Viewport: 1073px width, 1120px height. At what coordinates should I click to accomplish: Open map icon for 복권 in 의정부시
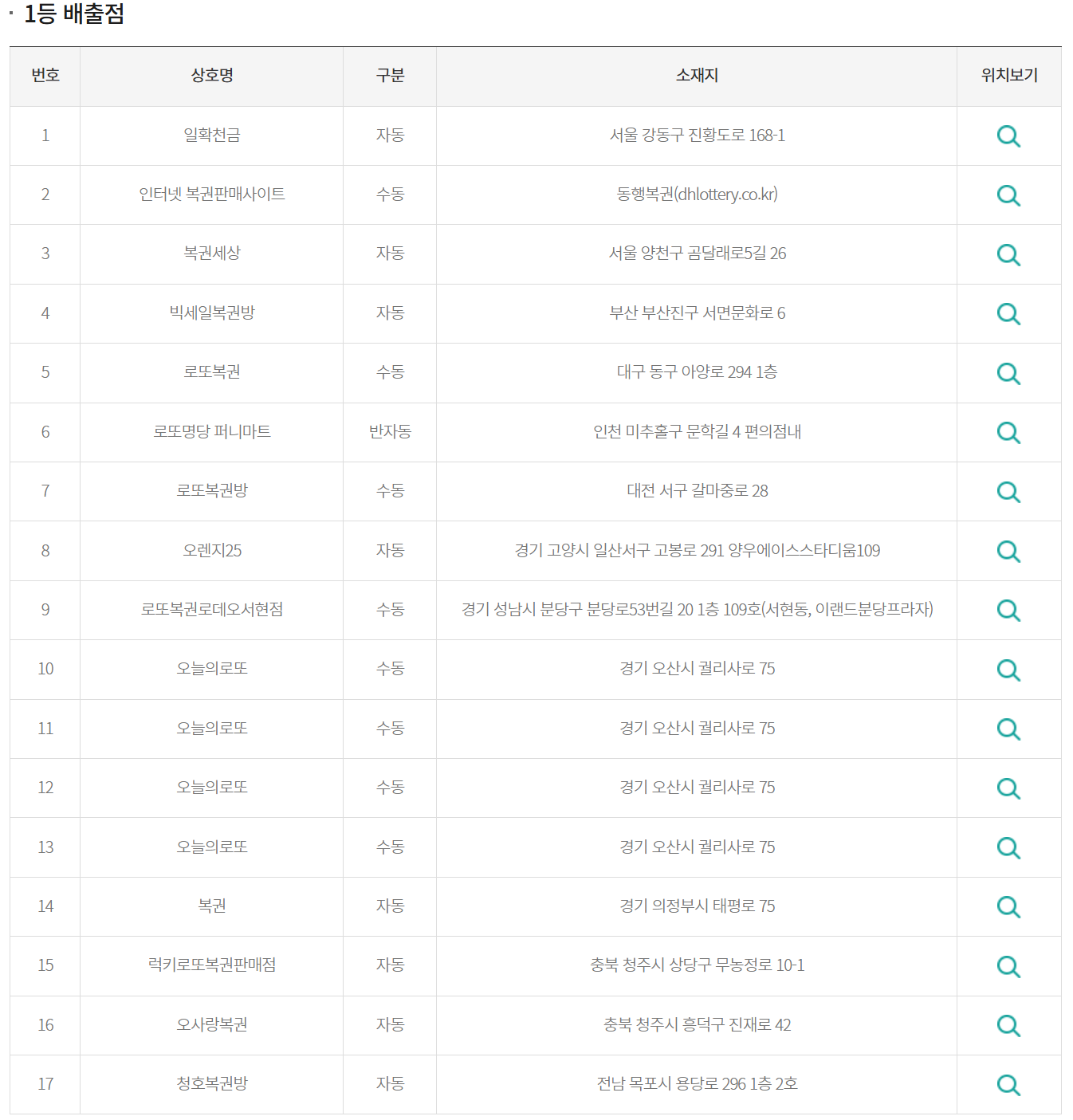pyautogui.click(x=1008, y=906)
